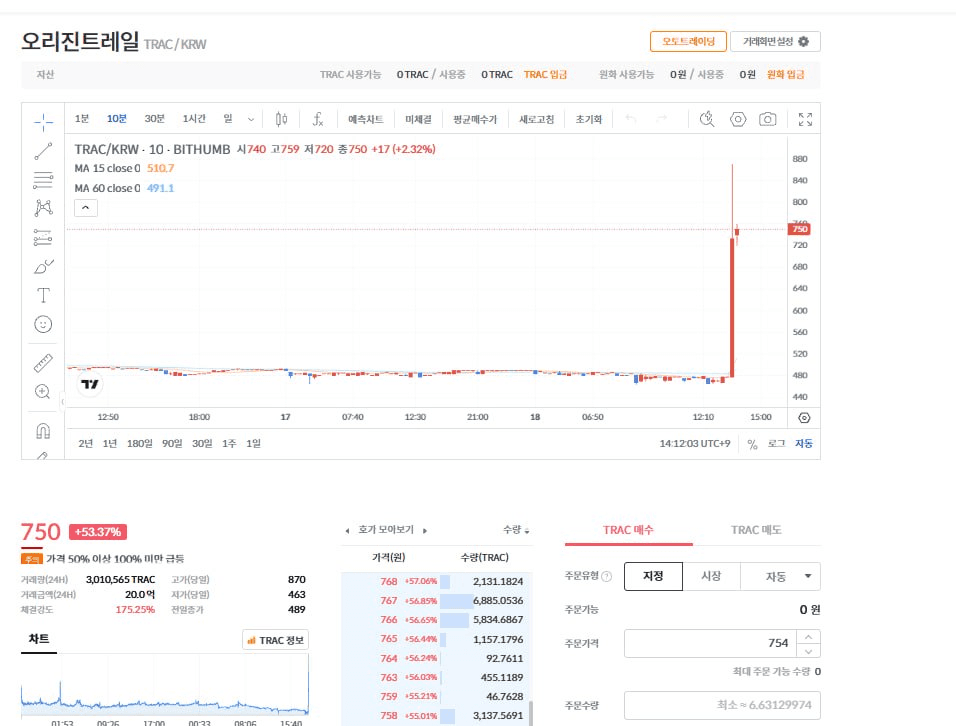Select the 1분 interval

point(82,119)
